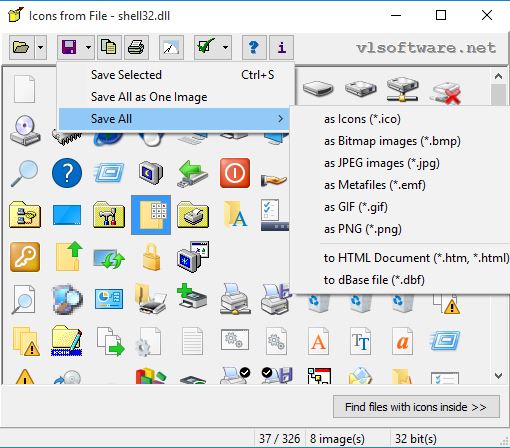Select the CD drive icon
This screenshot has width=510, height=448.
(x=25, y=131)
